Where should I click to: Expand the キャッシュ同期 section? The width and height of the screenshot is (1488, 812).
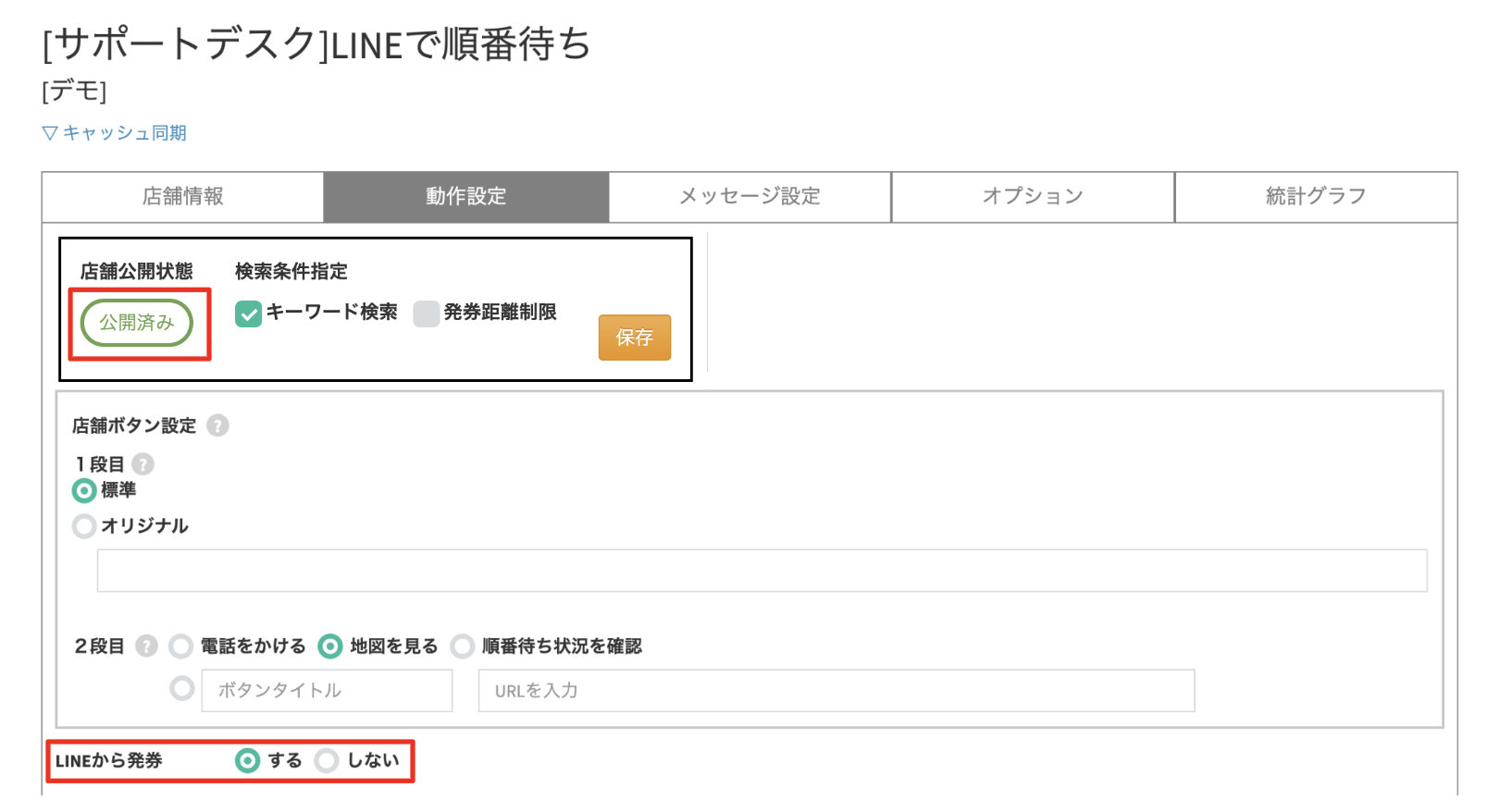pos(113,132)
